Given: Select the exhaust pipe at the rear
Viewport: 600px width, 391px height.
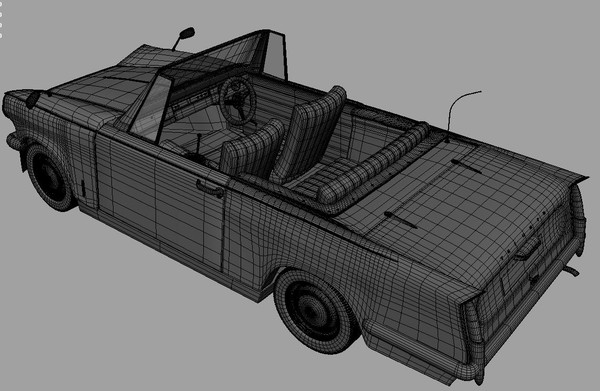Looking at the screenshot, I should pos(571,270).
